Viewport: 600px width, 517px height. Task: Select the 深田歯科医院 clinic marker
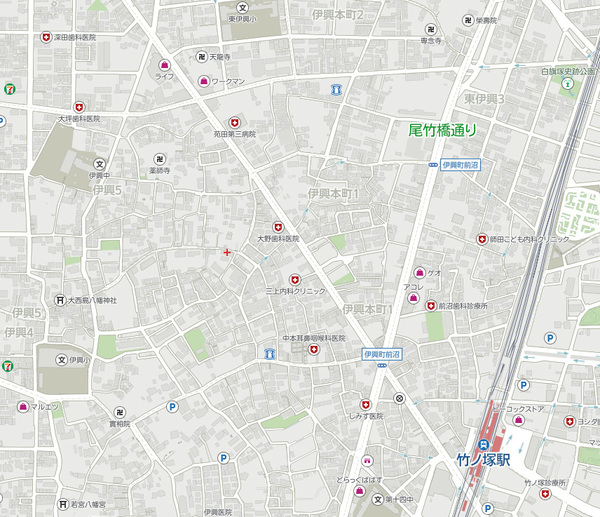click(x=45, y=37)
